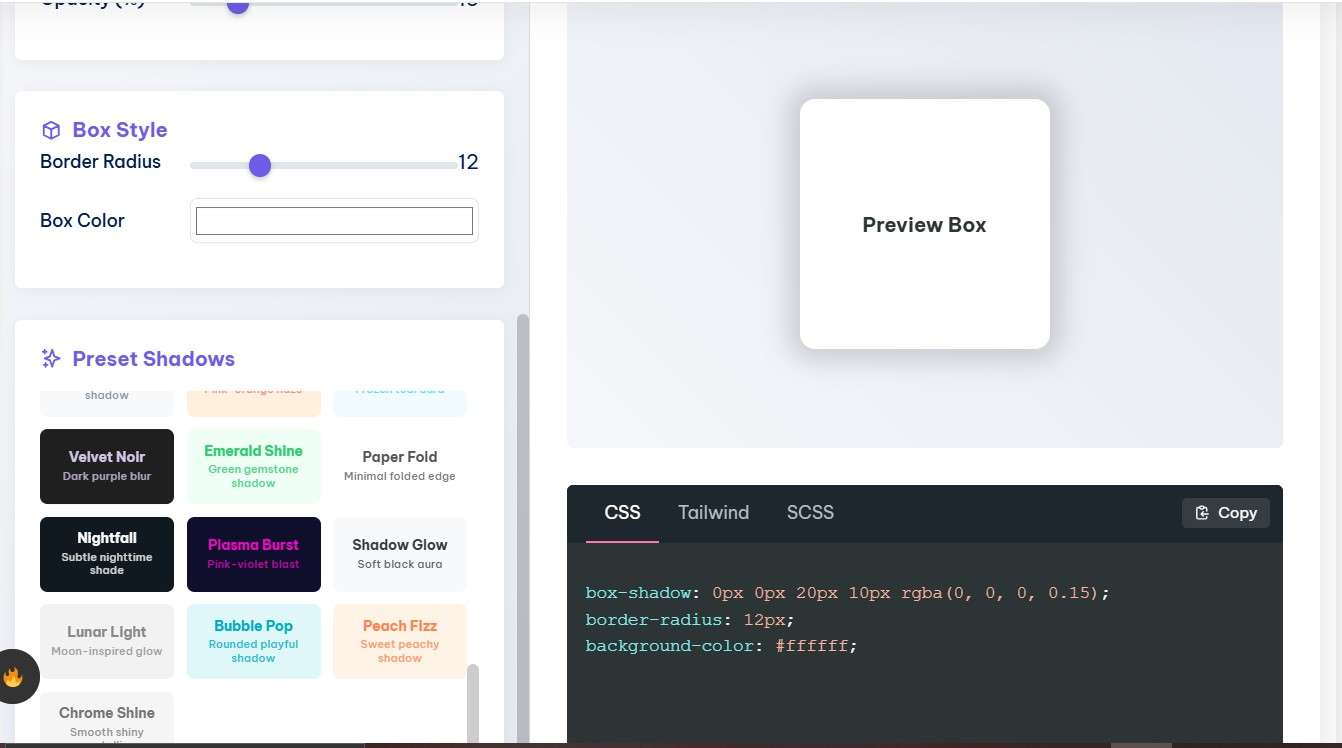Apply the Paper Fold preset
This screenshot has height=748, width=1342.
400,466
